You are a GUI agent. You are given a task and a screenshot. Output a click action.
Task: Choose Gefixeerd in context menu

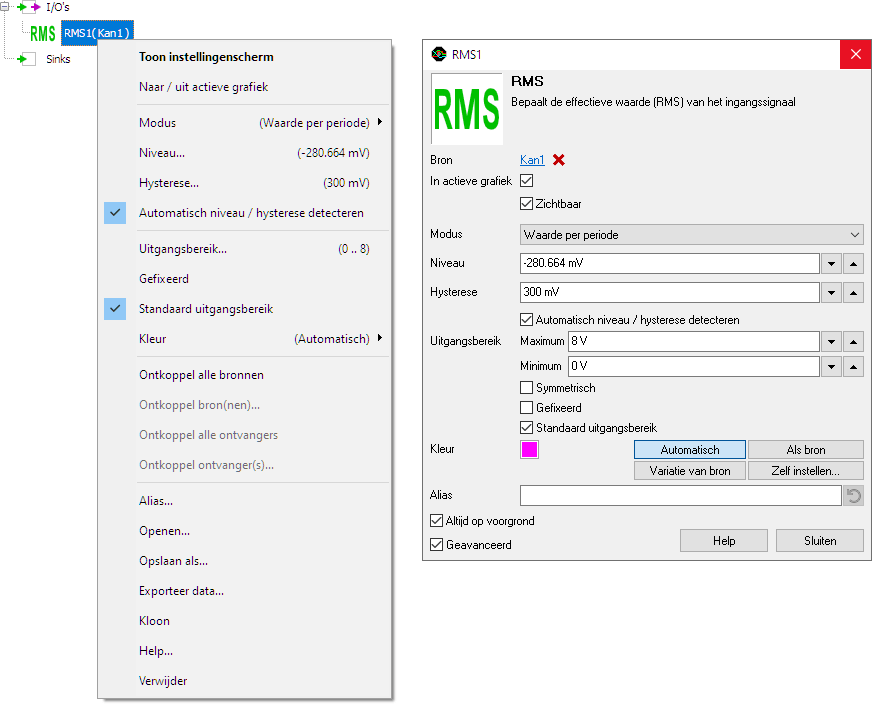click(245, 279)
